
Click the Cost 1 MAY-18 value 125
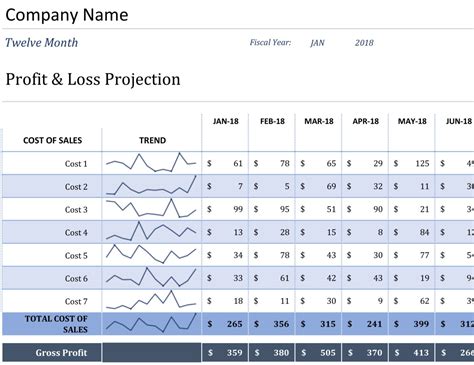coord(422,163)
